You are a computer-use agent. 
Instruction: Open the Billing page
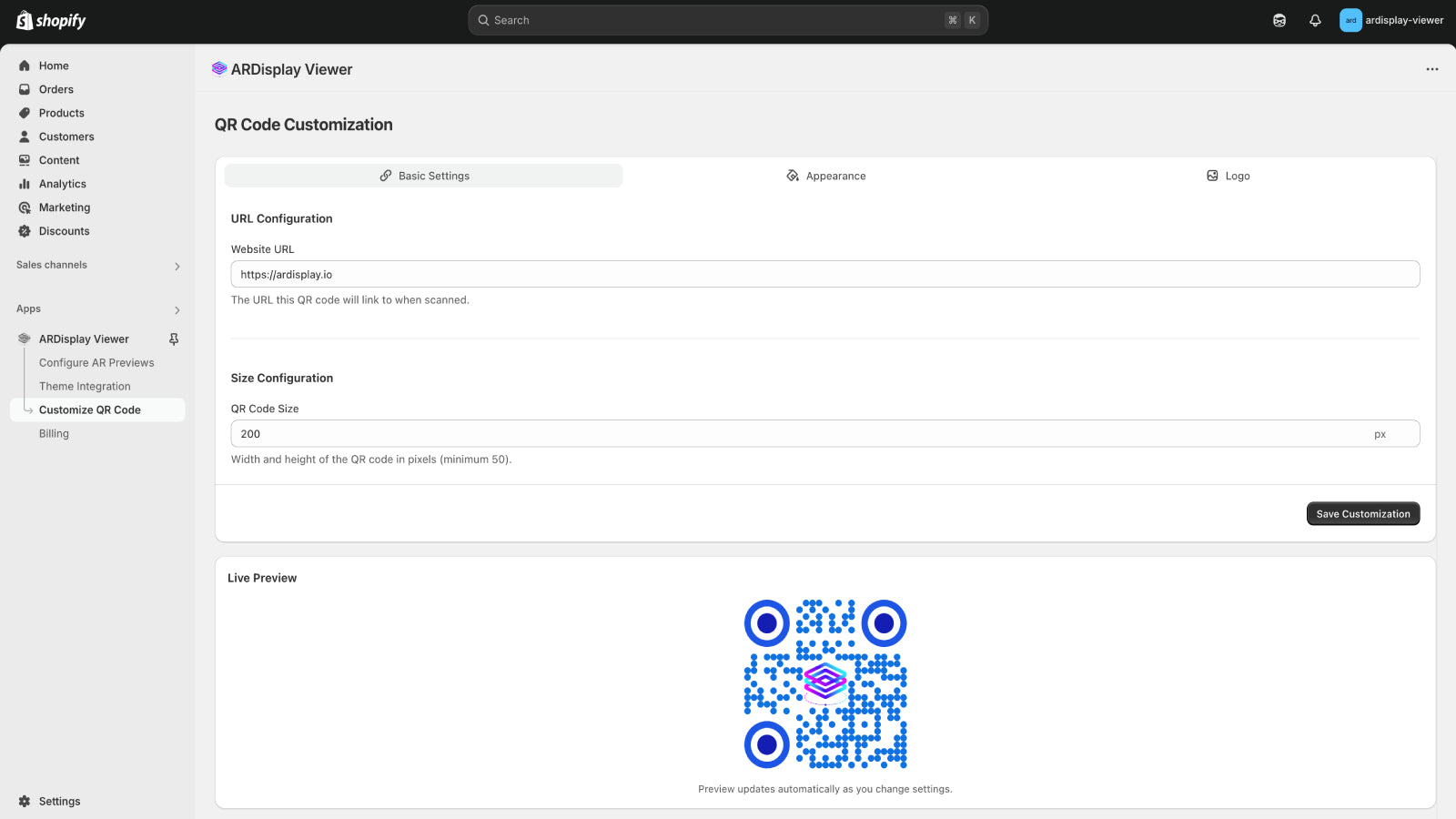[x=54, y=433]
